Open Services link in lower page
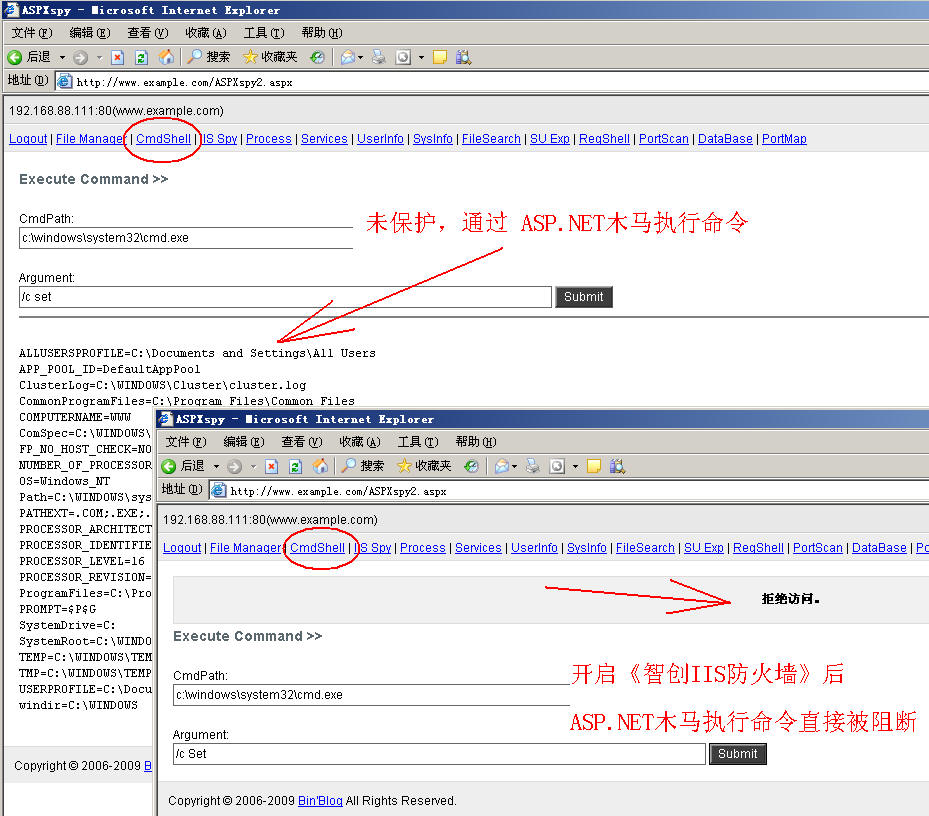Viewport: 929px width, 816px height. point(478,548)
